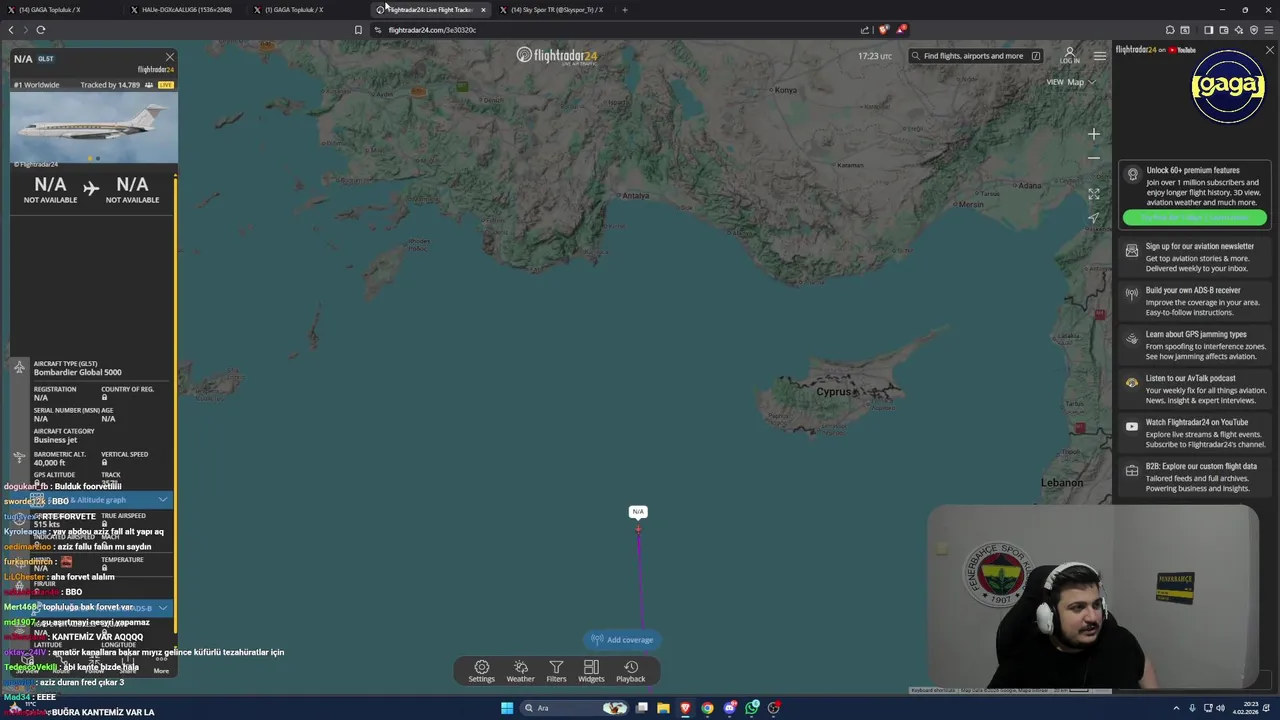Open B2B custom flight data link
The width and height of the screenshot is (1280, 720).
pos(1194,477)
